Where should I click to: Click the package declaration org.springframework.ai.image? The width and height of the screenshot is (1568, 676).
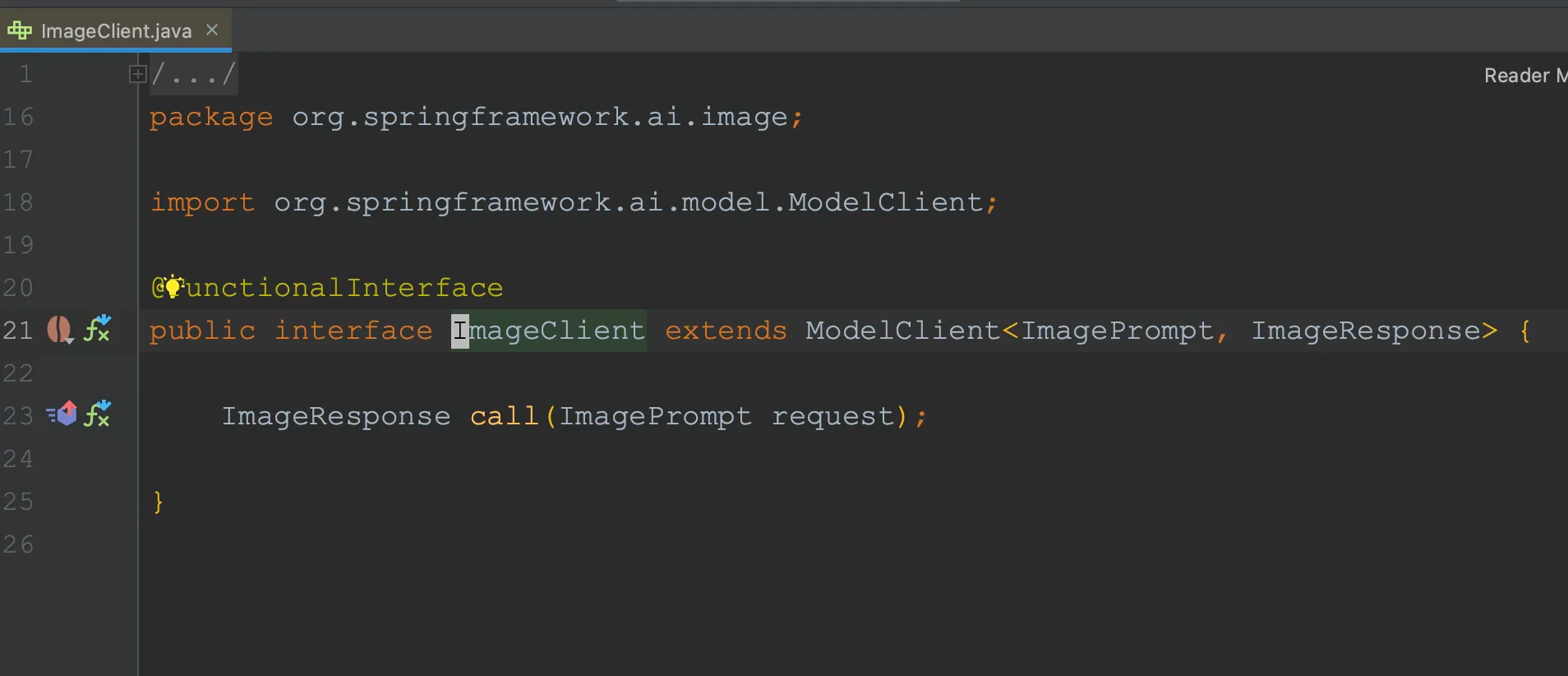point(541,117)
